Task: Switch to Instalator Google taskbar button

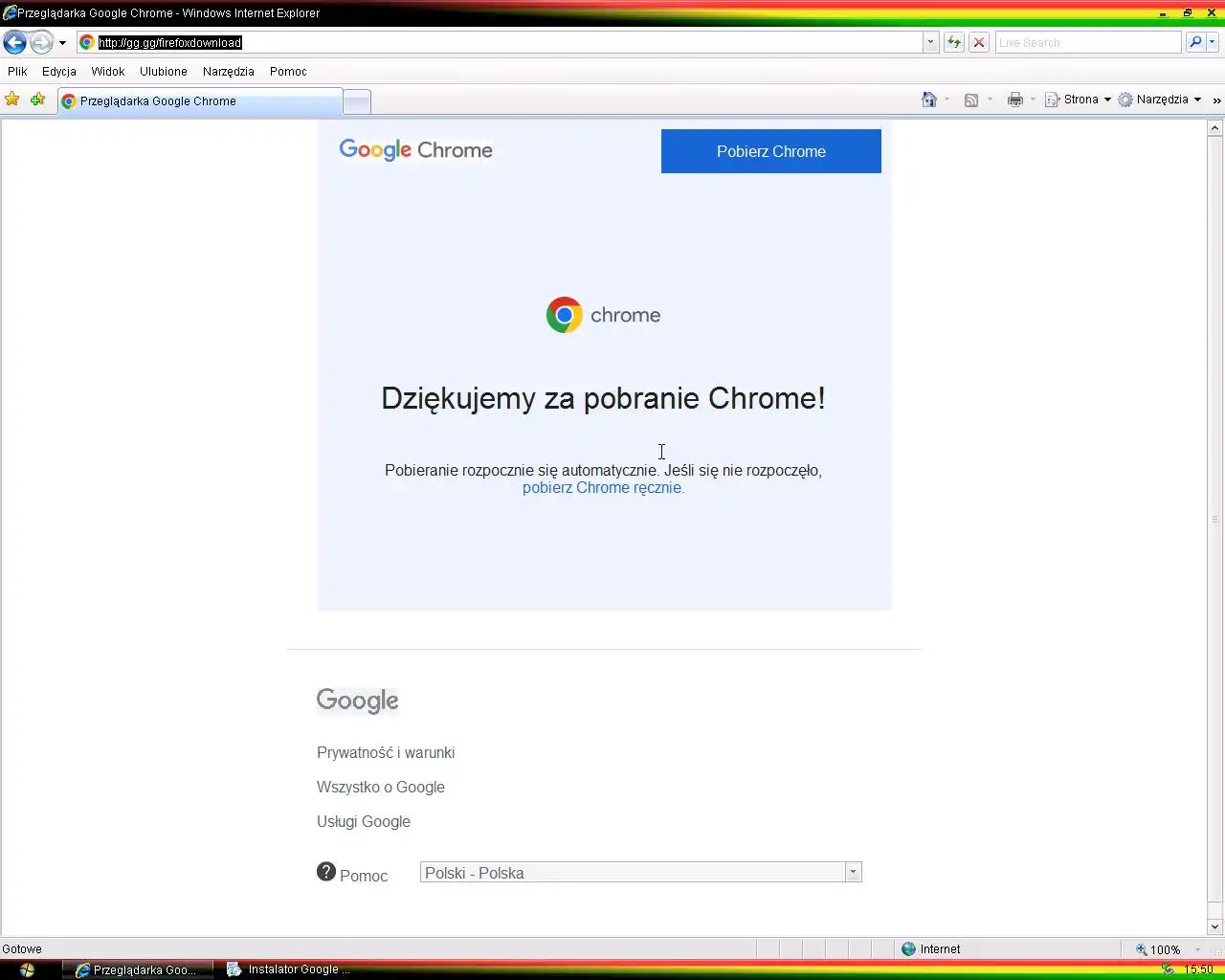Action: coord(289,969)
